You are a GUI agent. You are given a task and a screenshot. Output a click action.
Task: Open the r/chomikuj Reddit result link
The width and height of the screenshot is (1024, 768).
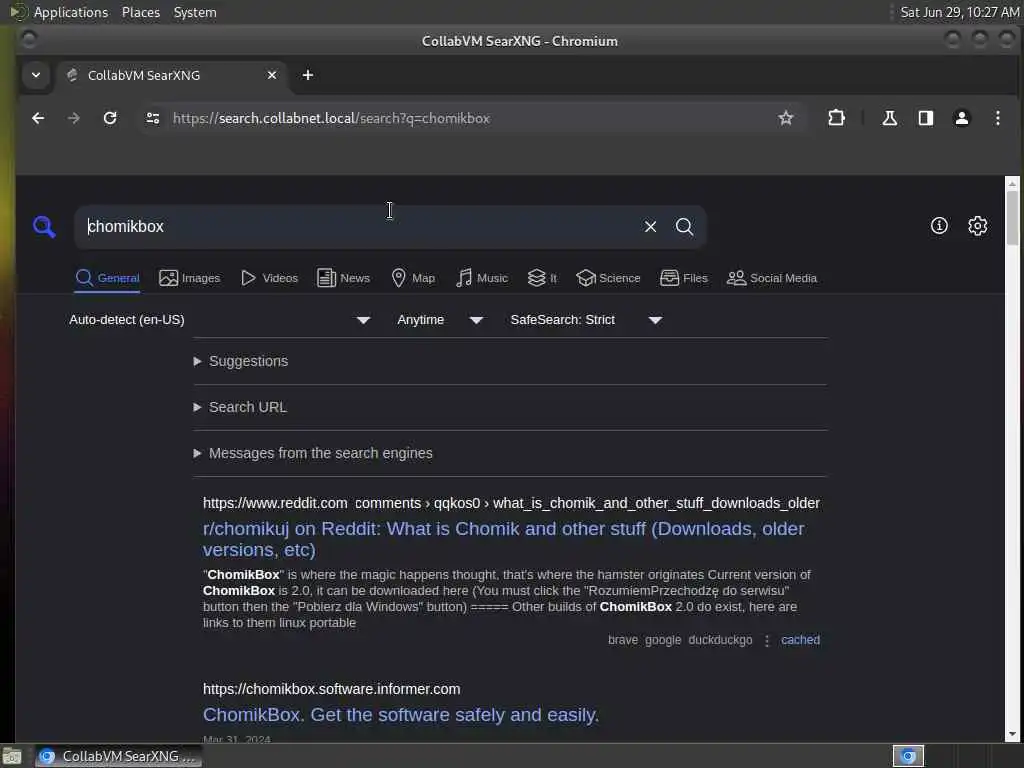504,539
